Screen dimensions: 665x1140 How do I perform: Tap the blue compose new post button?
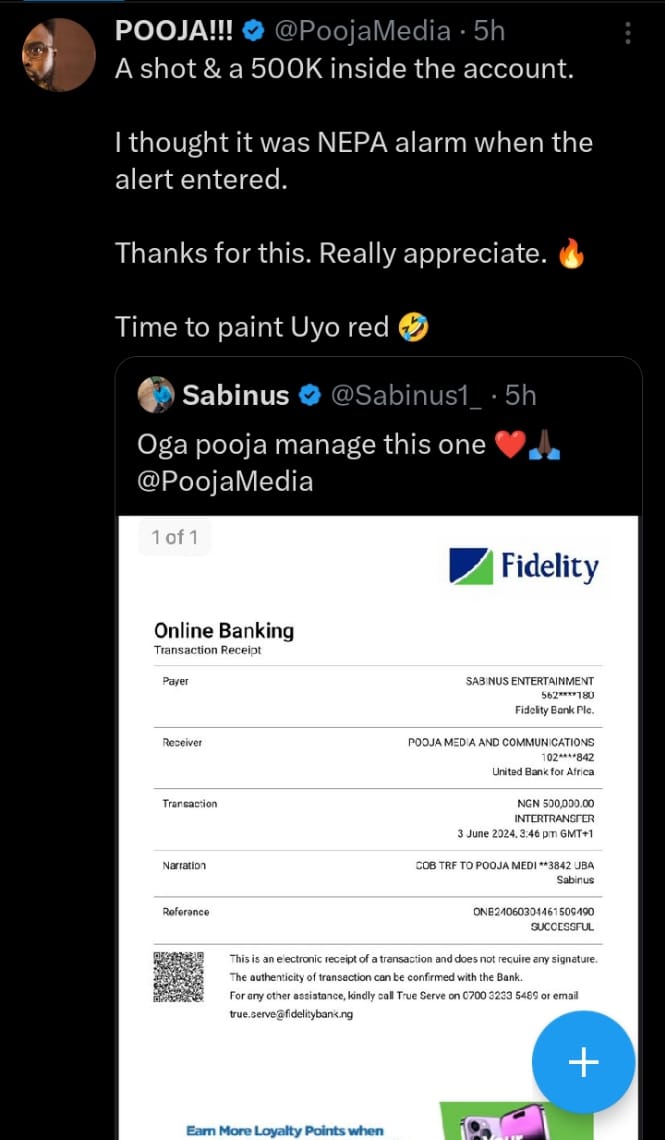tap(583, 1062)
